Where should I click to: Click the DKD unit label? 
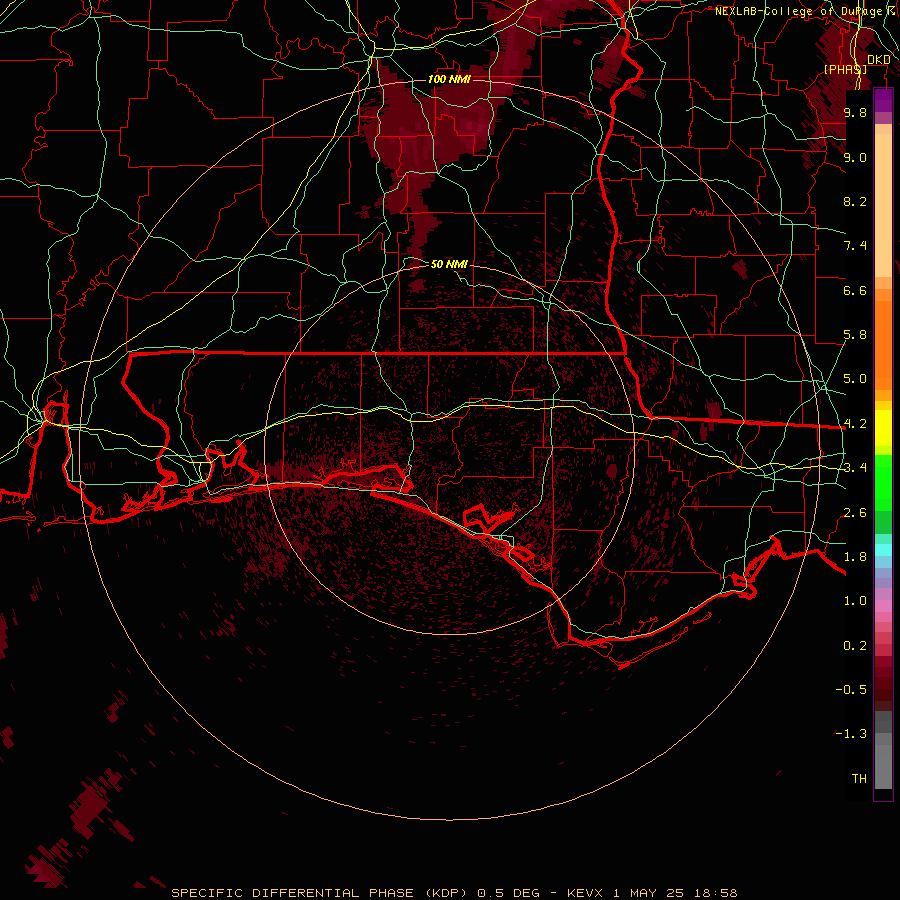click(879, 60)
